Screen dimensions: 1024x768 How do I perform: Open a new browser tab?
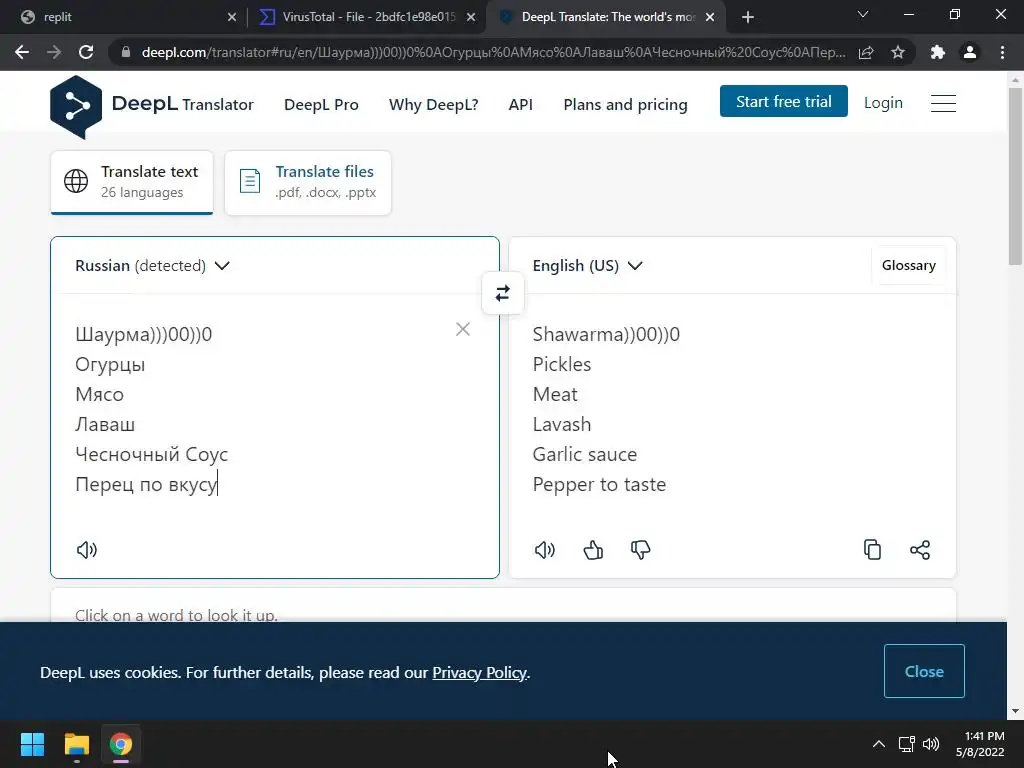[748, 17]
